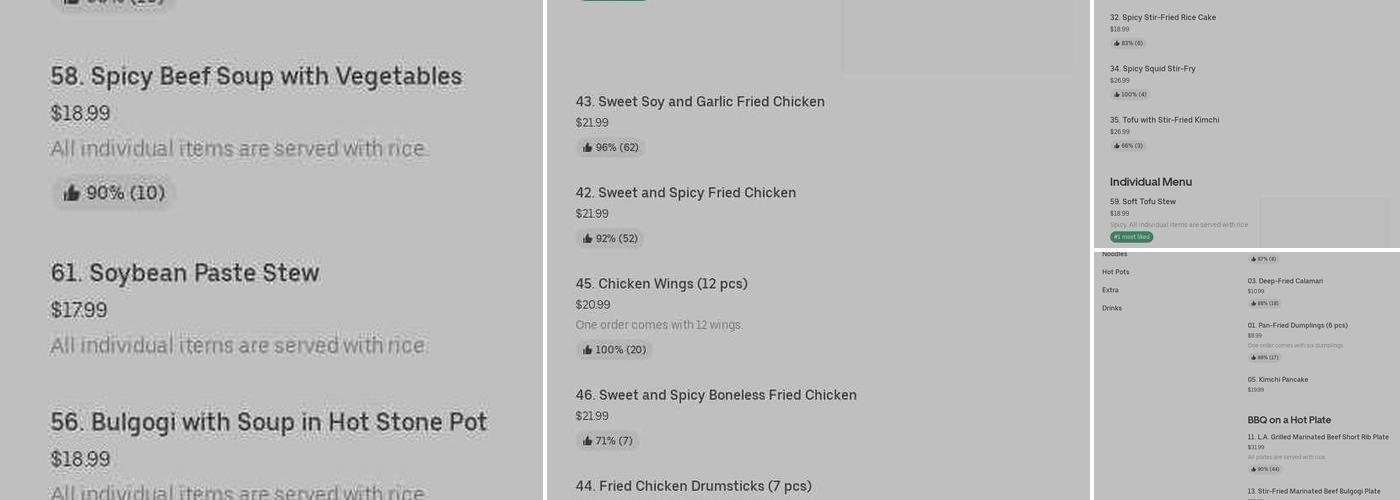Click the rating badge for Pan-Fried Dumplings

click(1264, 357)
